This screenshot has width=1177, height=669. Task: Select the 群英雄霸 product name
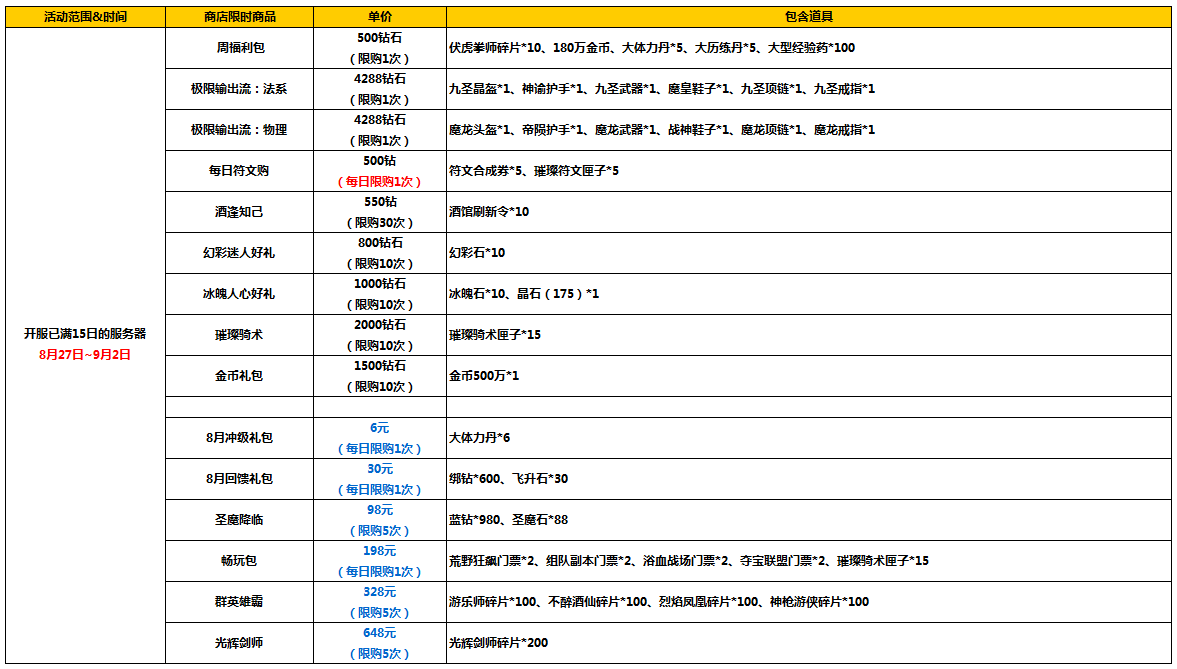tap(239, 602)
